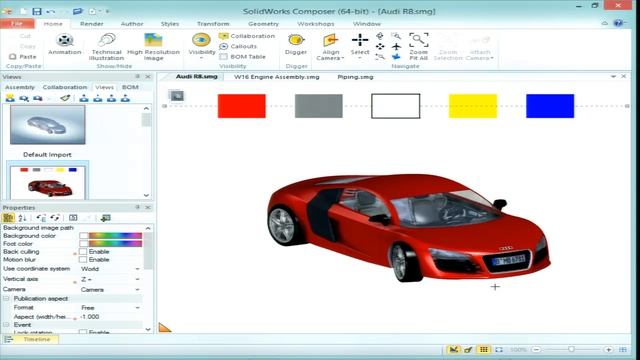Screen dimensions: 640x360
Task: Click the gray color swatch
Action: click(x=319, y=106)
